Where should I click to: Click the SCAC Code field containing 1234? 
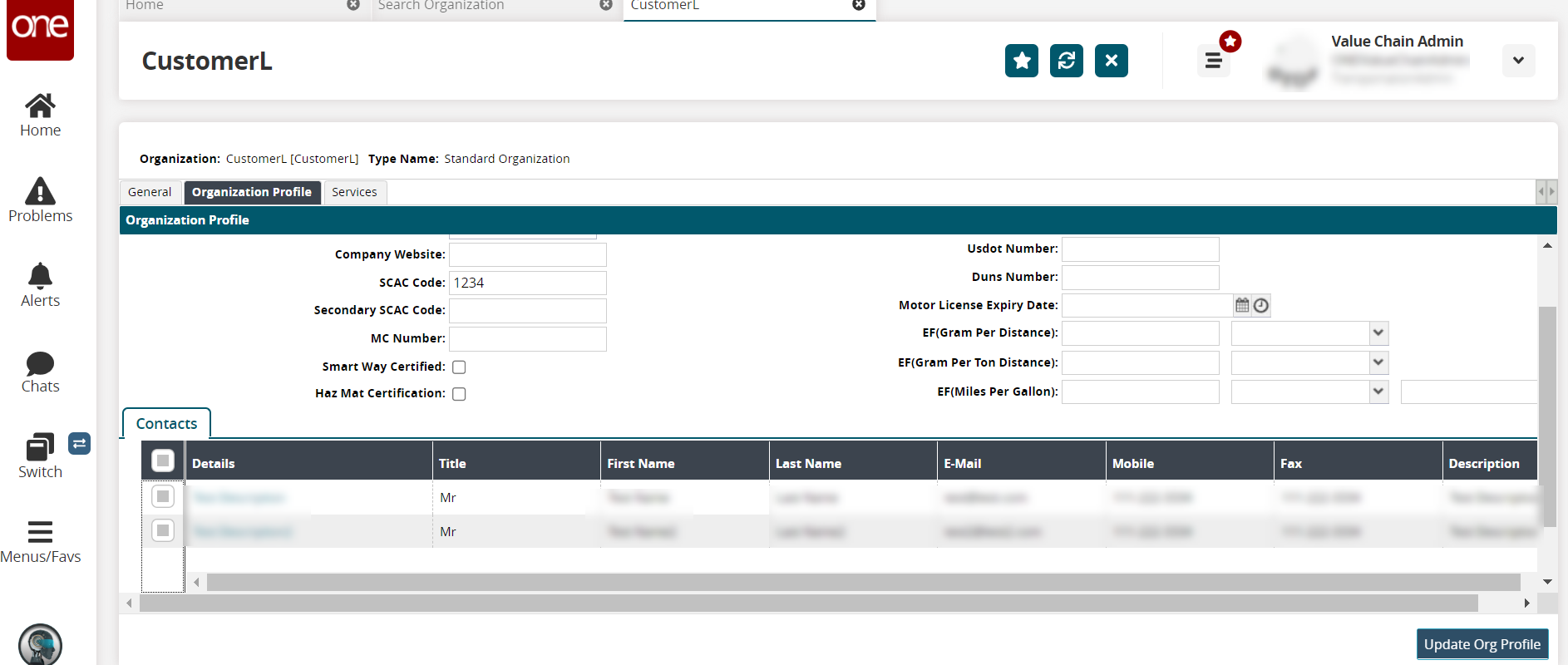tap(528, 283)
